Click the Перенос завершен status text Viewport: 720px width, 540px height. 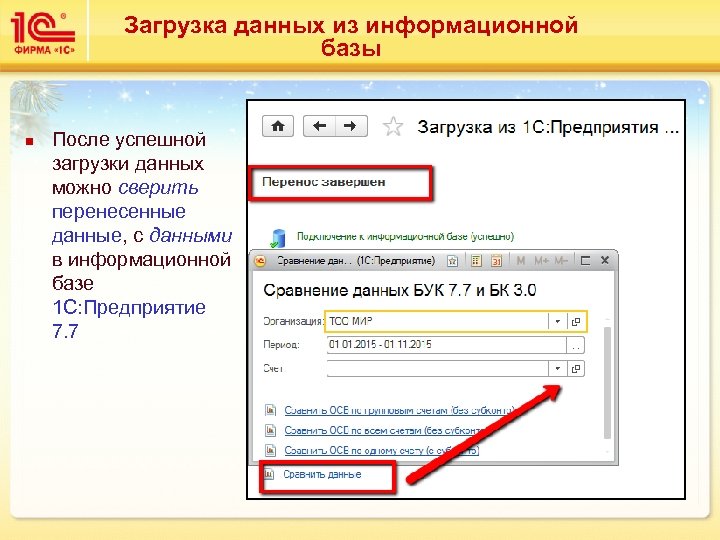tap(324, 182)
